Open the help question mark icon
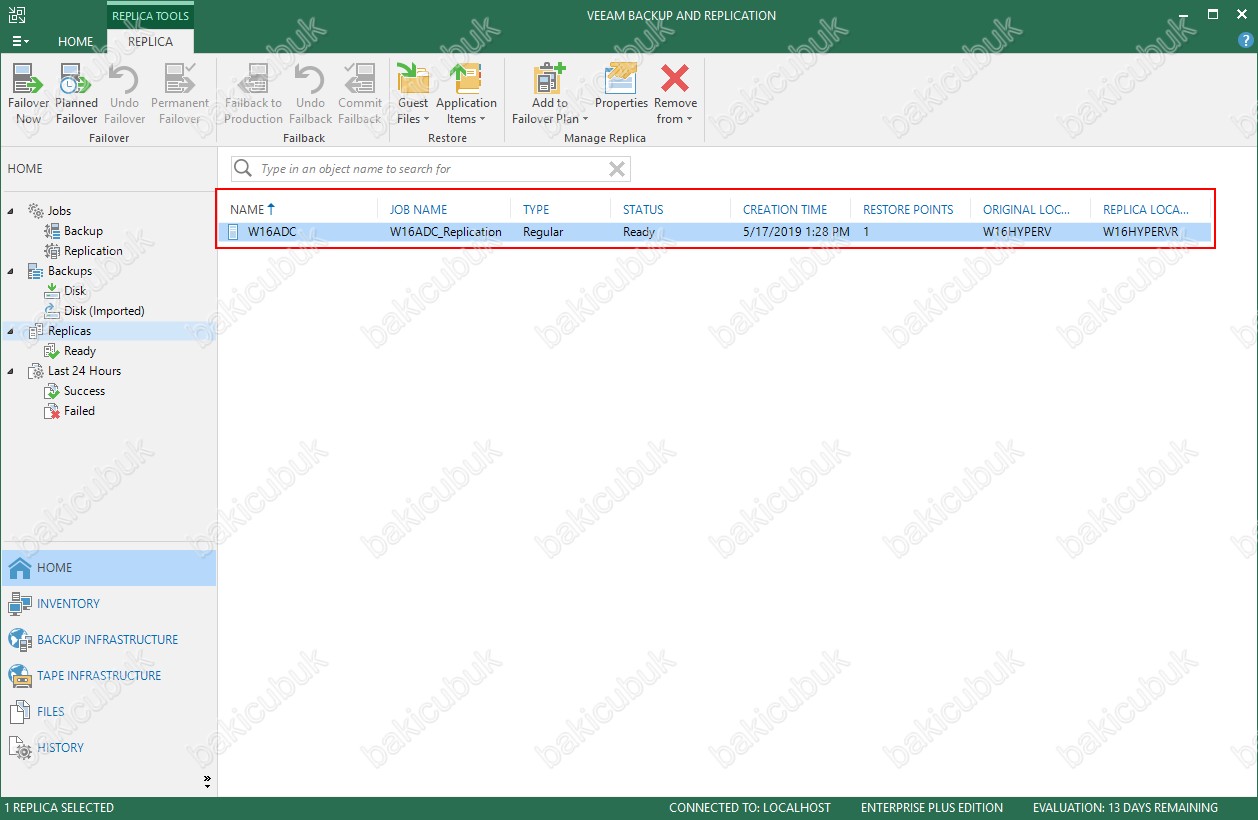 point(1245,41)
